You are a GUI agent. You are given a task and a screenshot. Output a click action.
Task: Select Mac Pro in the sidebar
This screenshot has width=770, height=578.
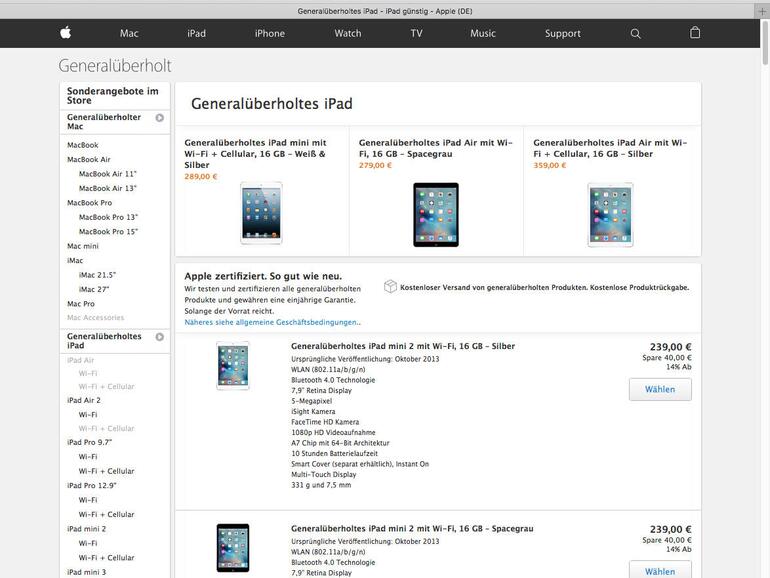tap(81, 304)
